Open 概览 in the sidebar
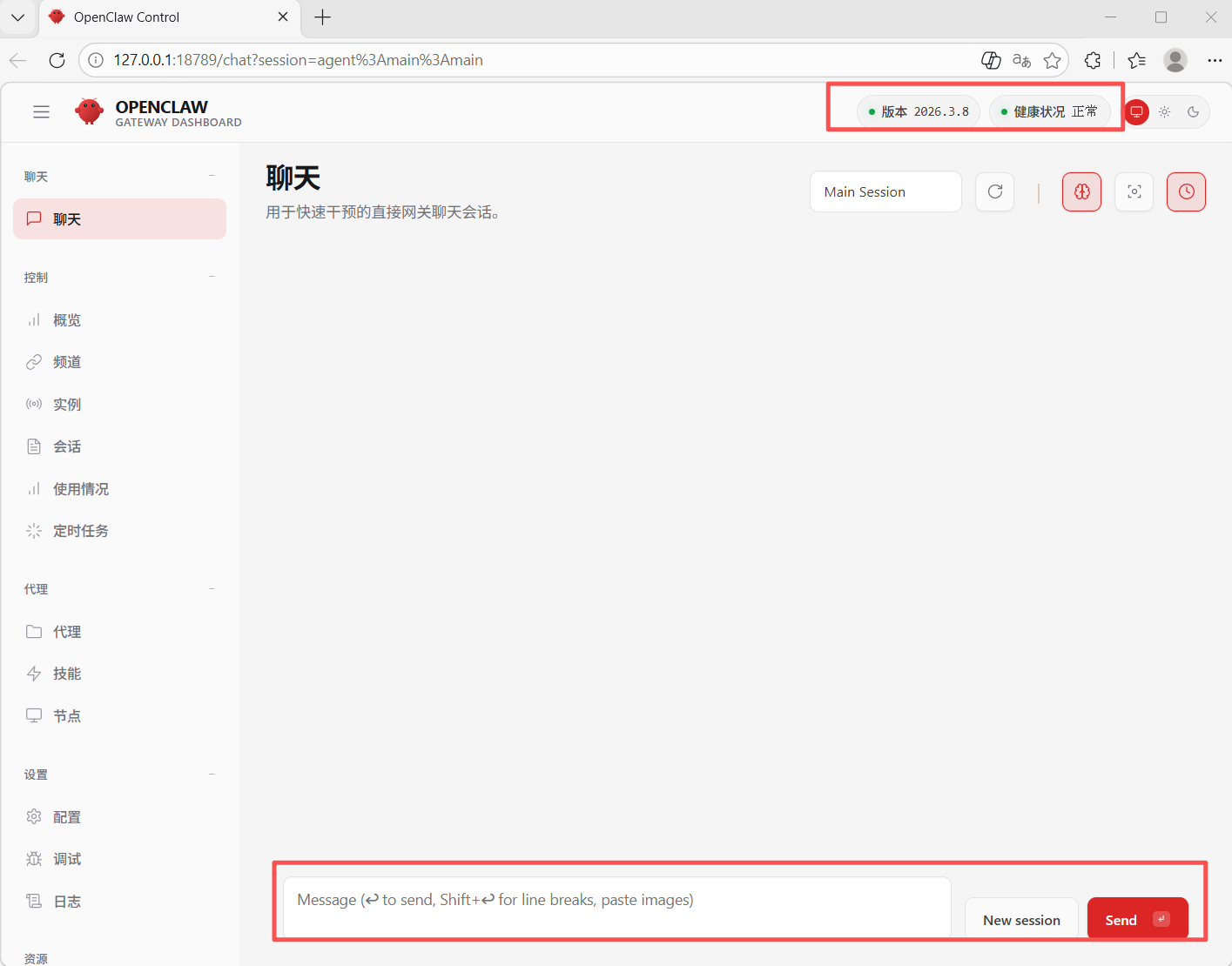Screen dimensions: 1232x966 coord(67,320)
